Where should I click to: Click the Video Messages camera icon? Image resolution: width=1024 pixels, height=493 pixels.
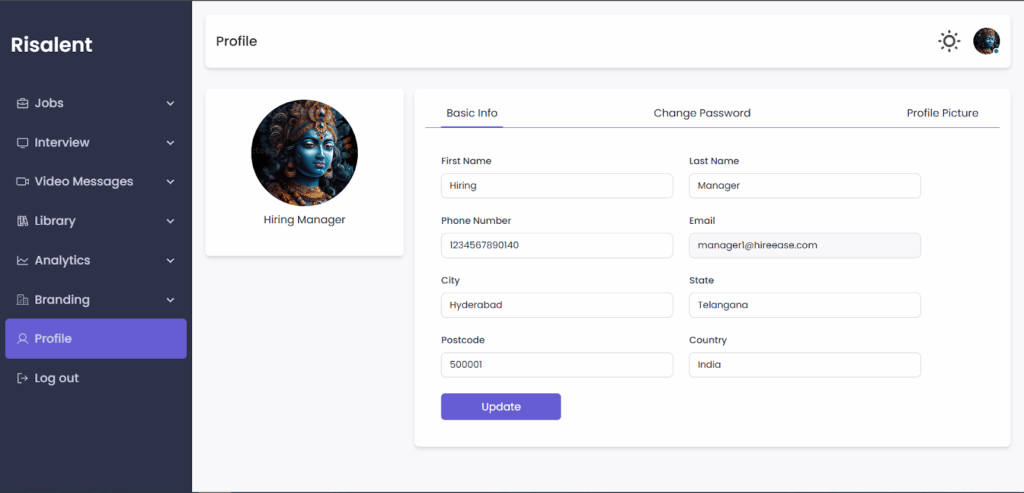(23, 182)
